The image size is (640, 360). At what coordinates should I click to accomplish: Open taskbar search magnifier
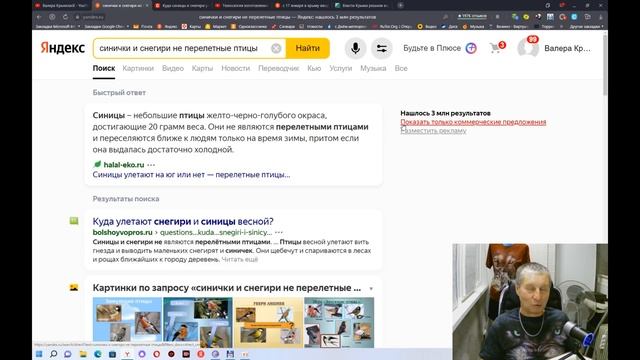(x=53, y=354)
